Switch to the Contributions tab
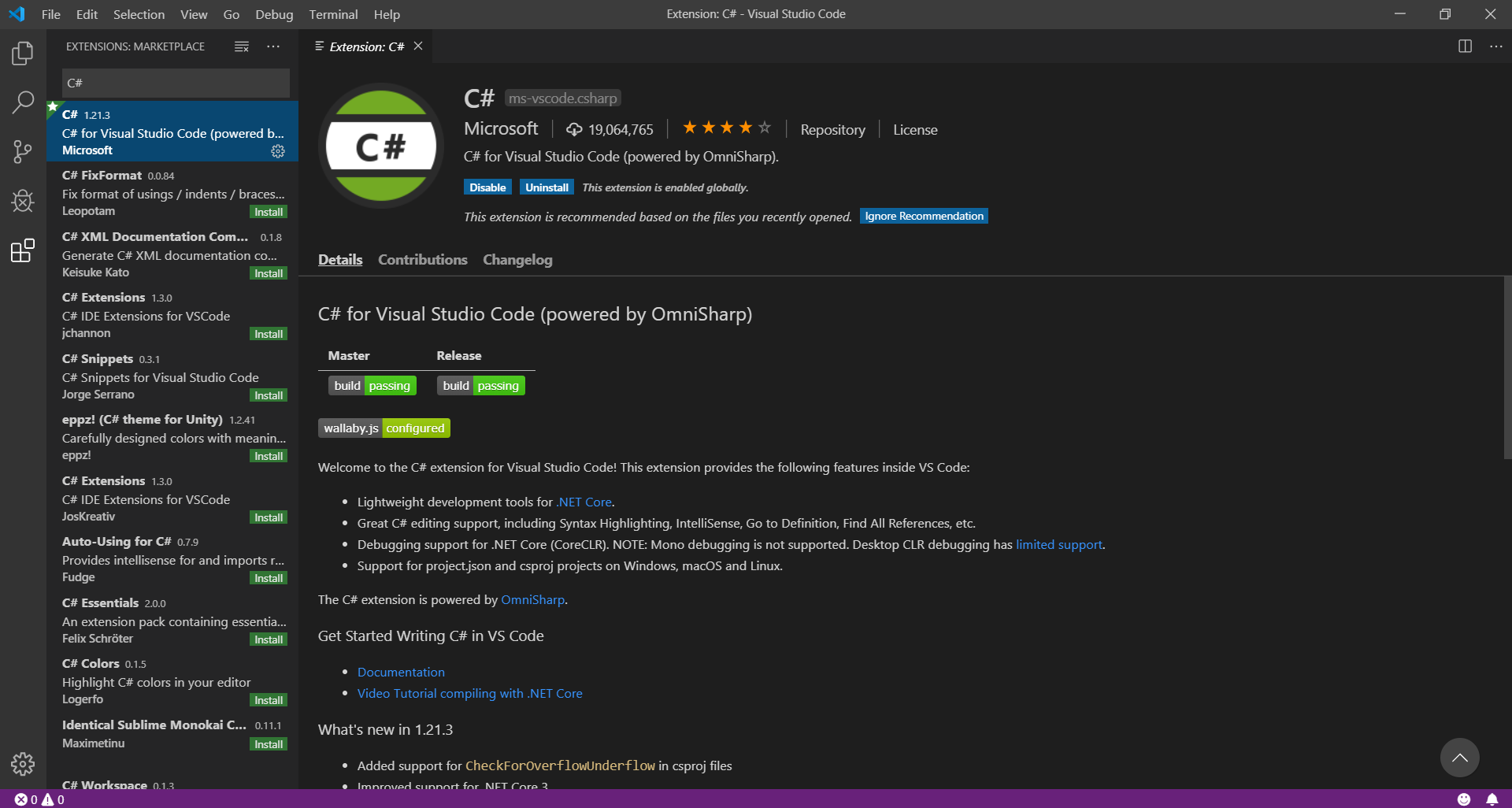Viewport: 1512px width, 808px height. tap(423, 259)
